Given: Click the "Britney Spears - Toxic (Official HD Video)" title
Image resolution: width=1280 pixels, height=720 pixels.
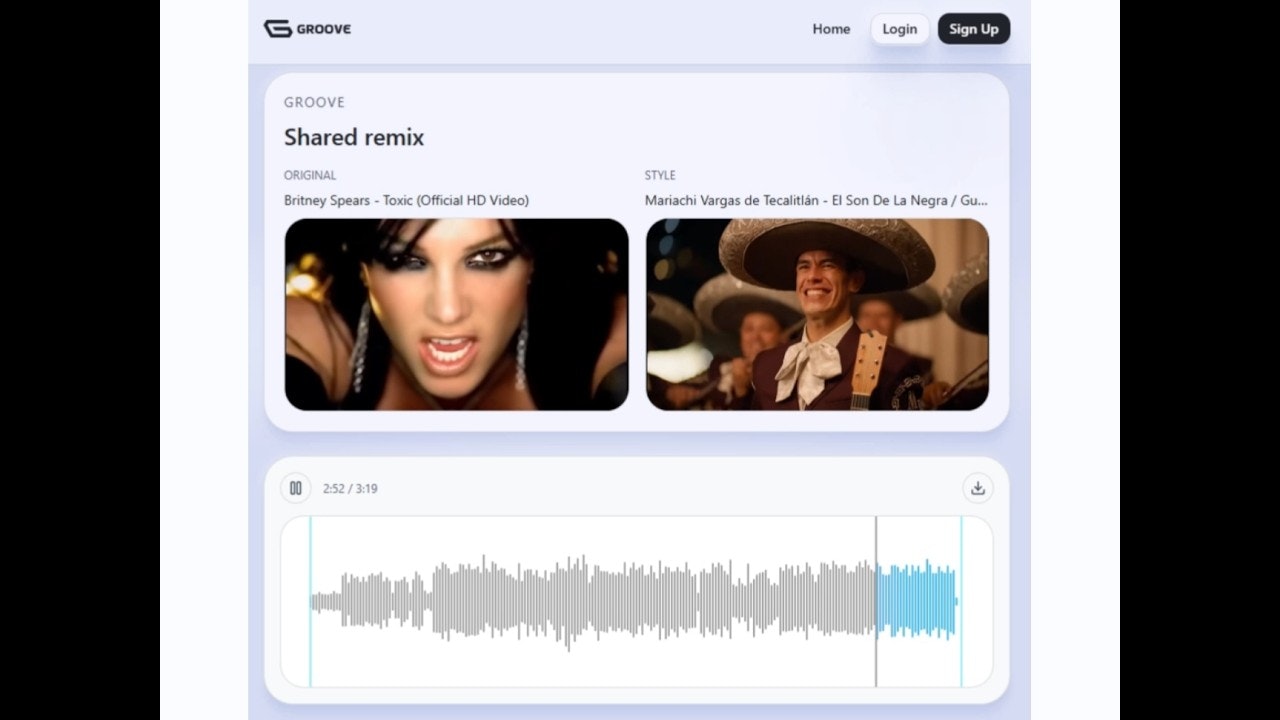Looking at the screenshot, I should point(406,200).
